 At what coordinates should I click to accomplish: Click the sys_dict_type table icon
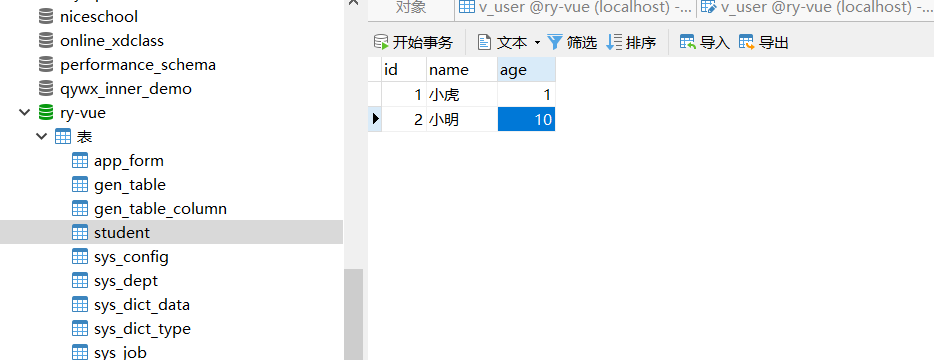click(x=80, y=328)
